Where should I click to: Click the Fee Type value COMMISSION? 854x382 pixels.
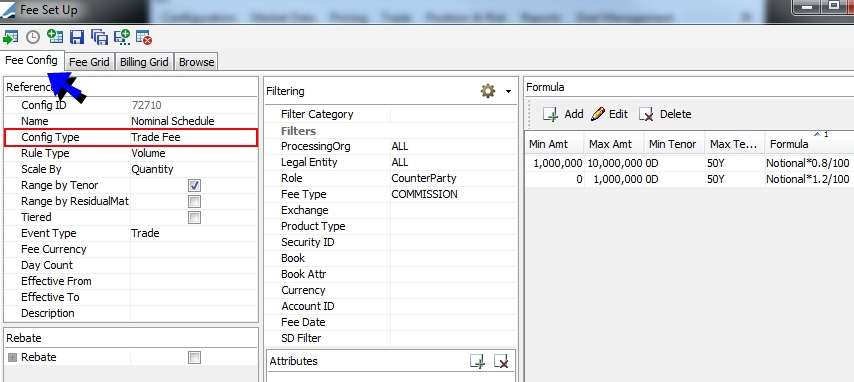453,195
